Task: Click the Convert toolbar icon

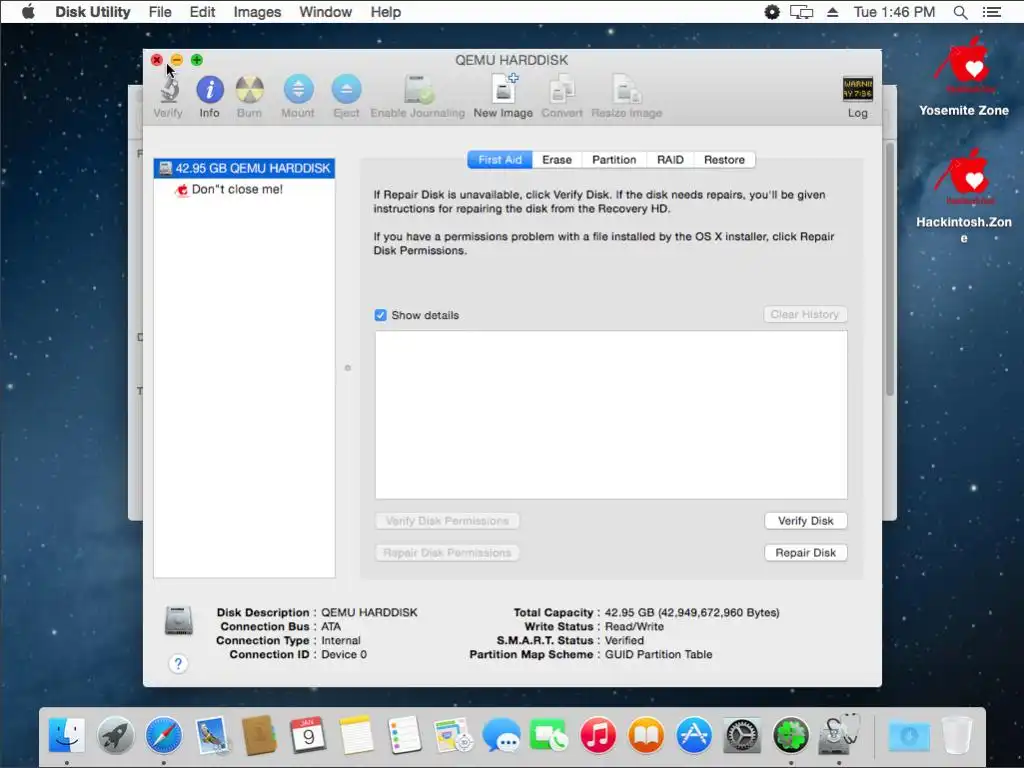Action: coord(562,90)
